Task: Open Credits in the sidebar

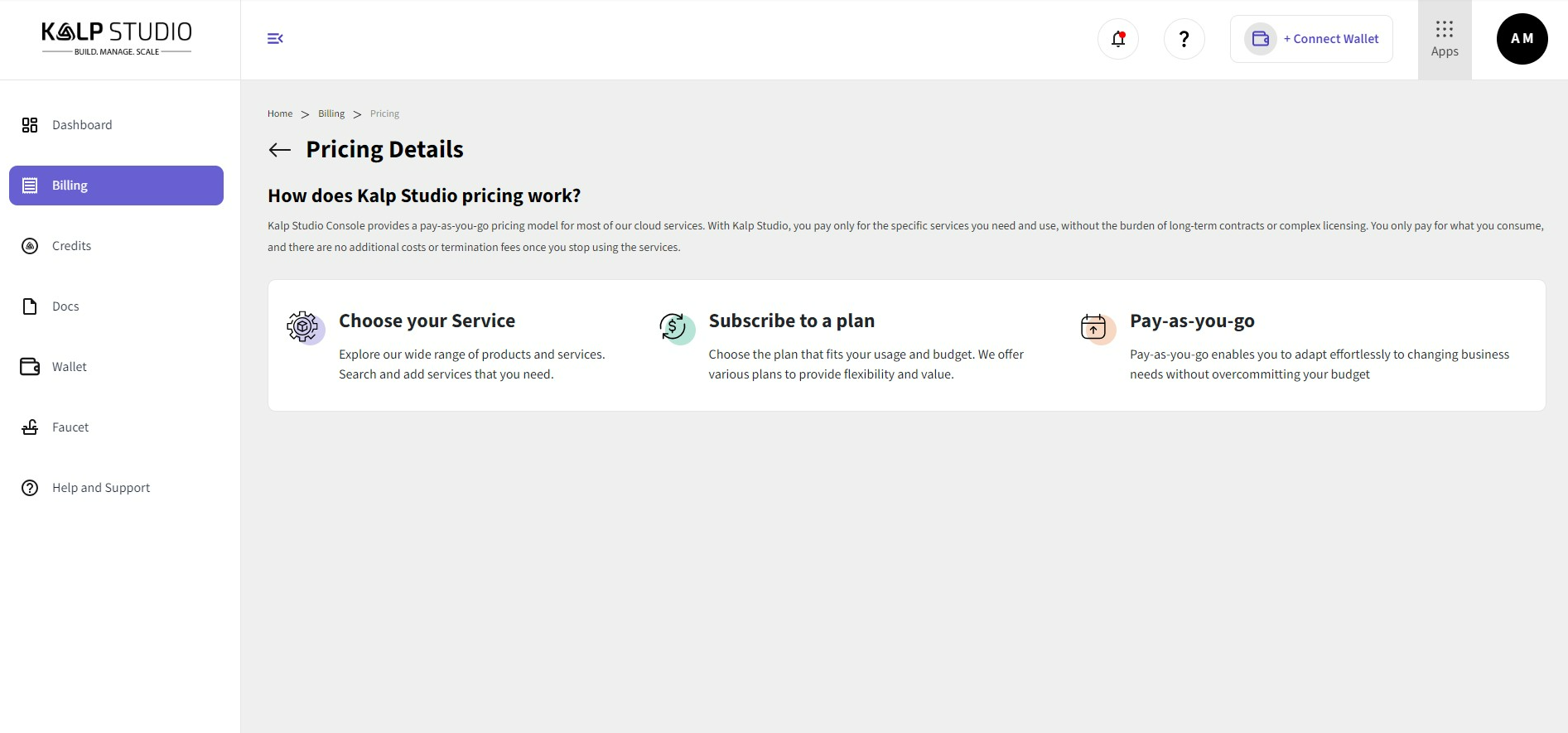Action: (x=71, y=246)
